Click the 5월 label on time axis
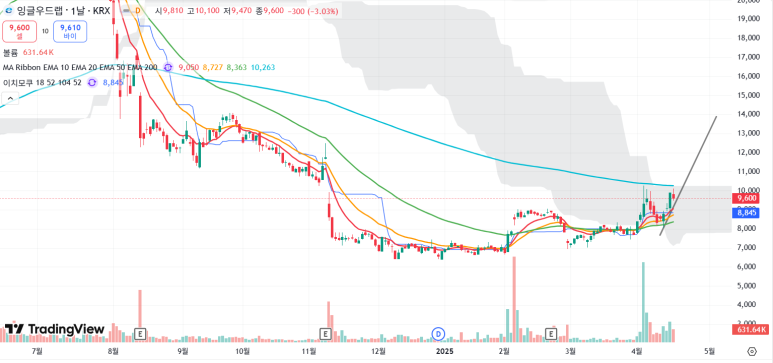 [x=709, y=351]
